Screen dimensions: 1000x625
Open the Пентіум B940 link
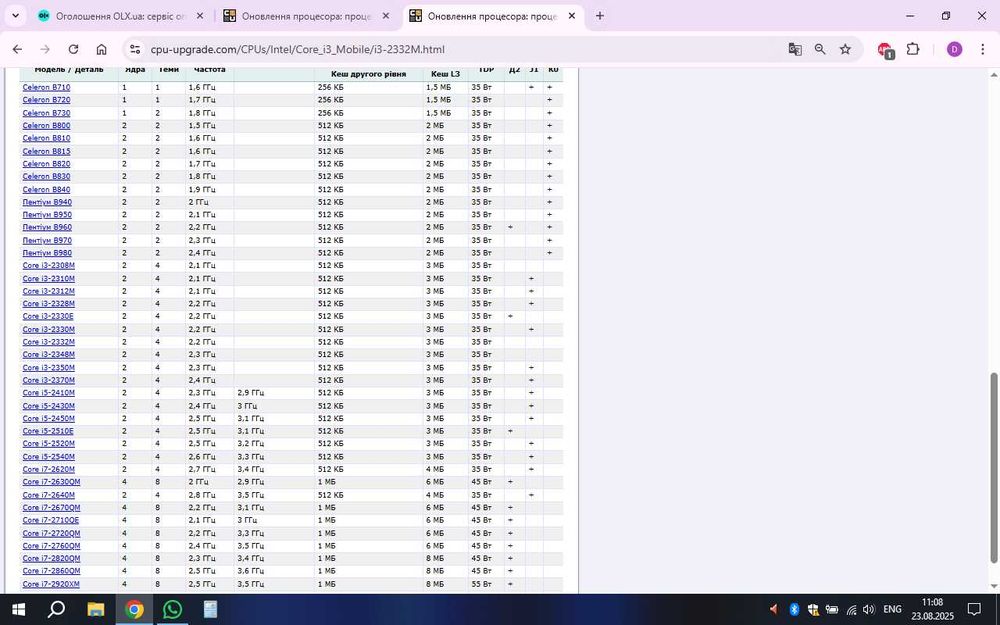pos(47,202)
